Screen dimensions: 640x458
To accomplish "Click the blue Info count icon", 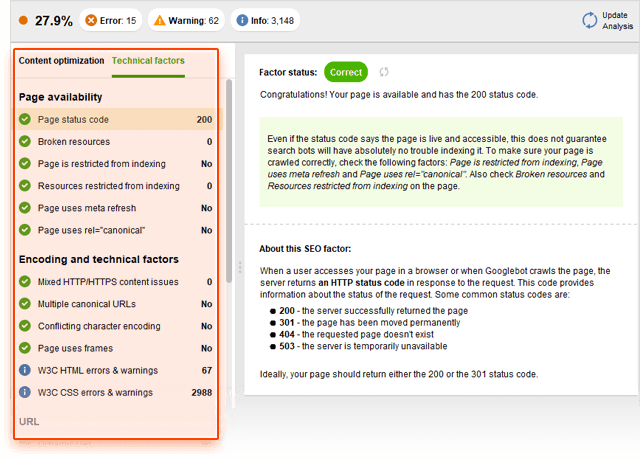I will pos(243,20).
